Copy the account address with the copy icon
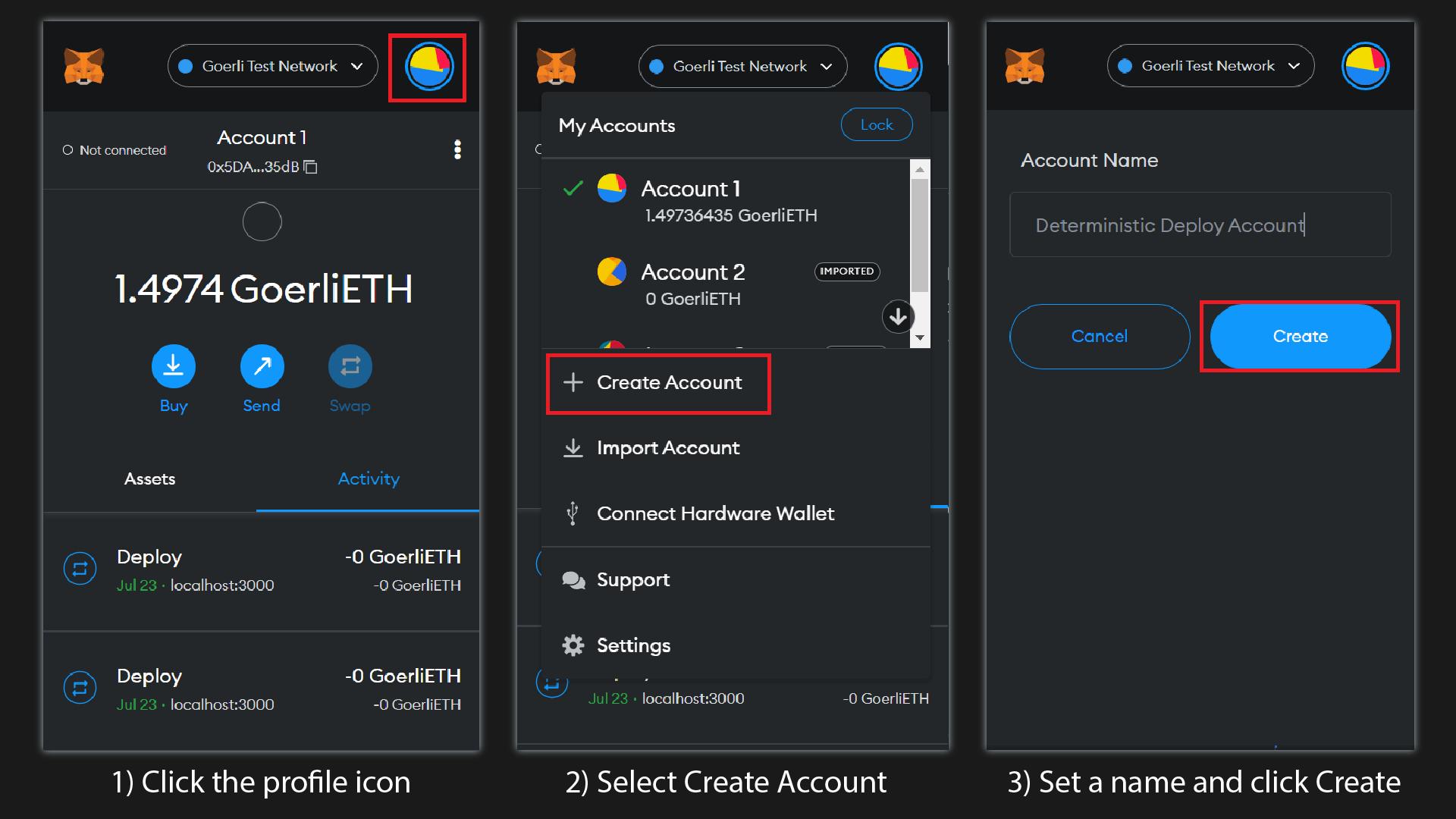The image size is (1456, 819). (310, 167)
